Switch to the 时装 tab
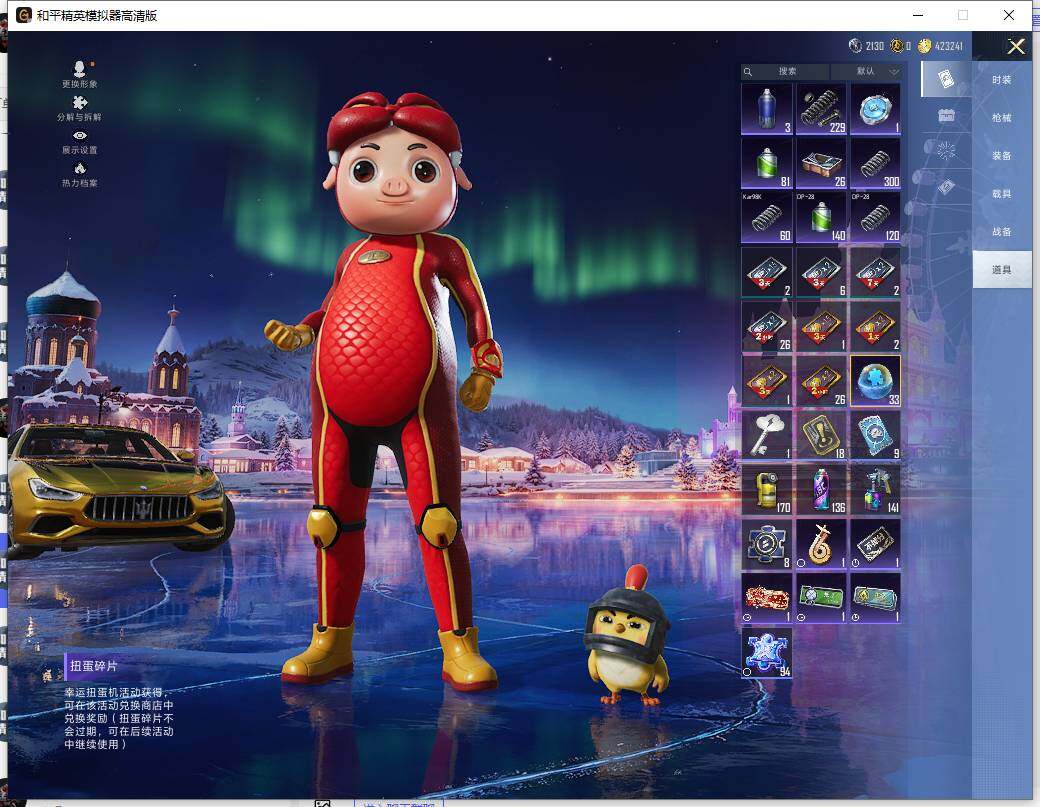 coord(1002,80)
